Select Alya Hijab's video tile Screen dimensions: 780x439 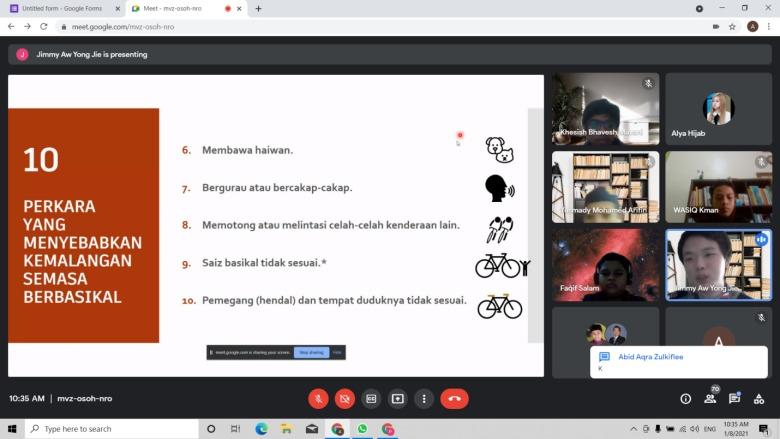click(718, 109)
